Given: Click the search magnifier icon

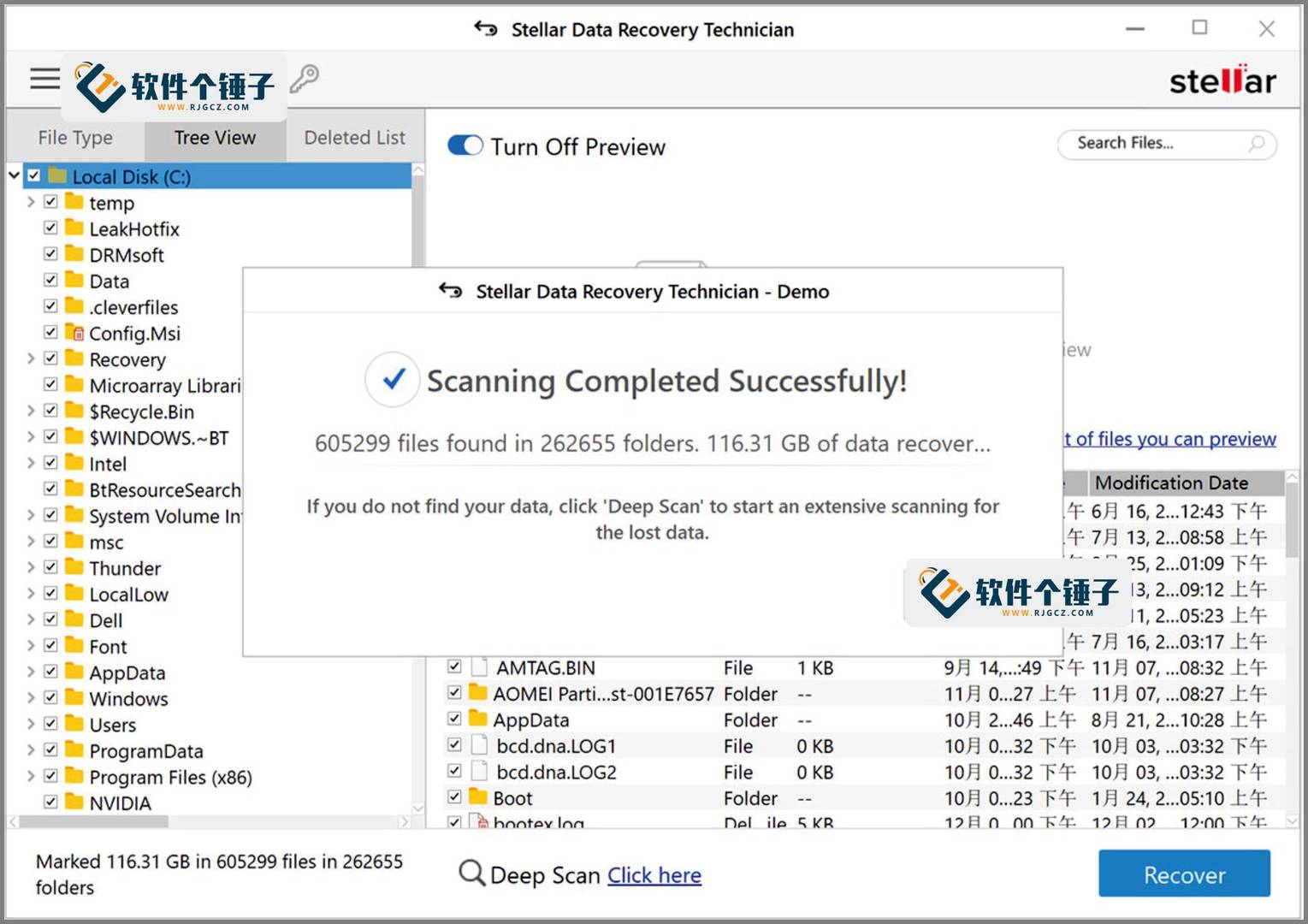Looking at the screenshot, I should click(1255, 144).
